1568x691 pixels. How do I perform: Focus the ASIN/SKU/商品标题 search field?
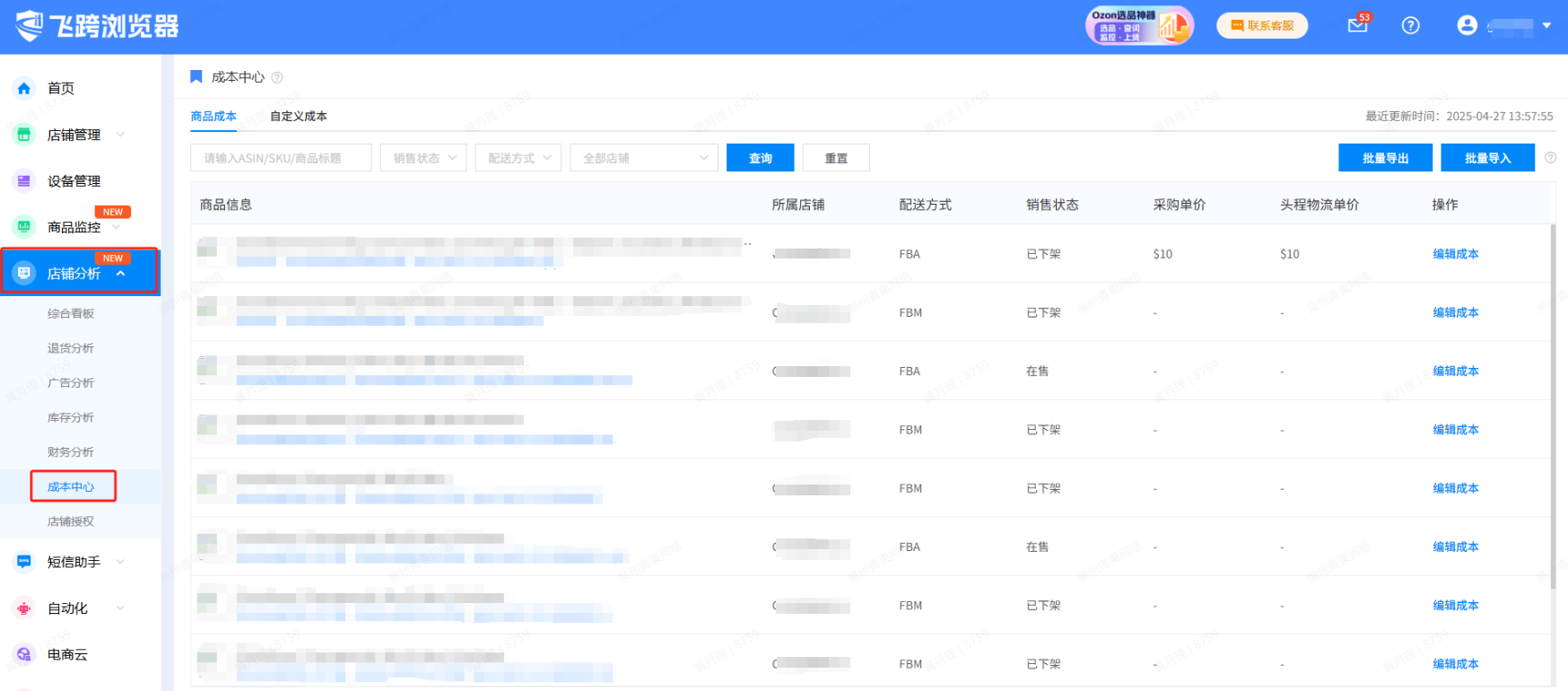pos(281,158)
